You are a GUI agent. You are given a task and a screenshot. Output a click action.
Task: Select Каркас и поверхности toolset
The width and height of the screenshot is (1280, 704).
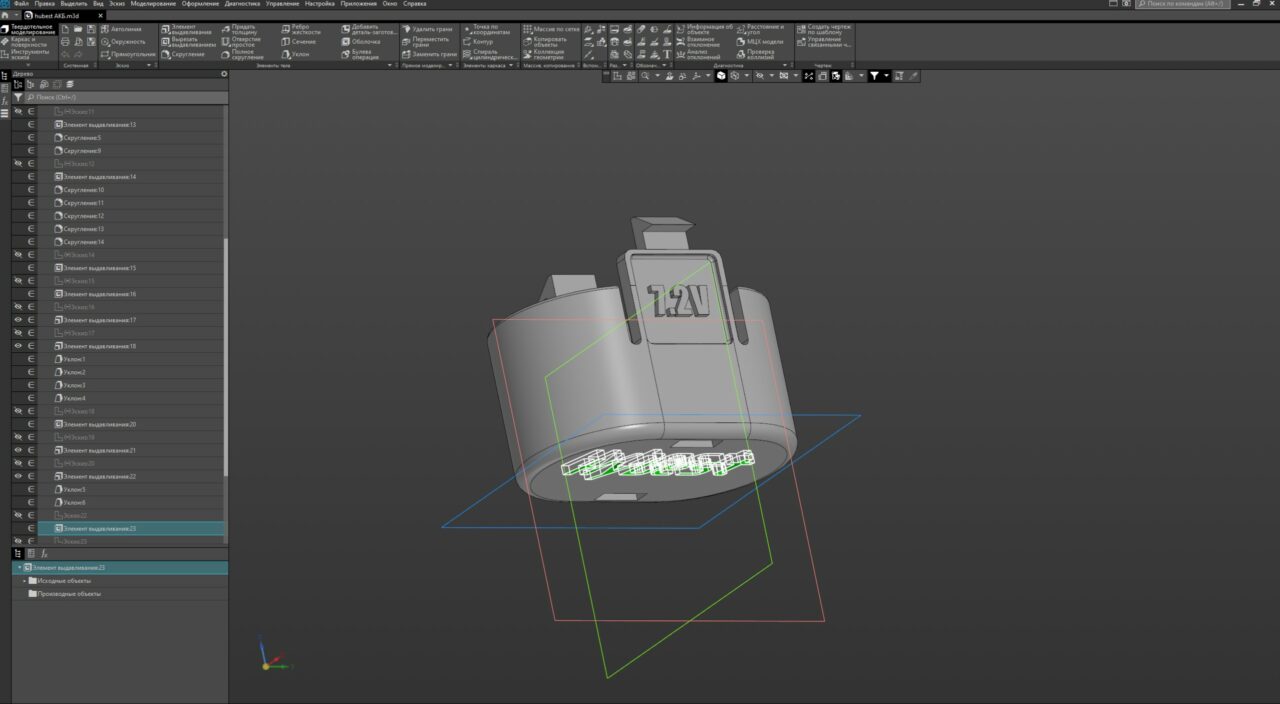[x=25, y=42]
